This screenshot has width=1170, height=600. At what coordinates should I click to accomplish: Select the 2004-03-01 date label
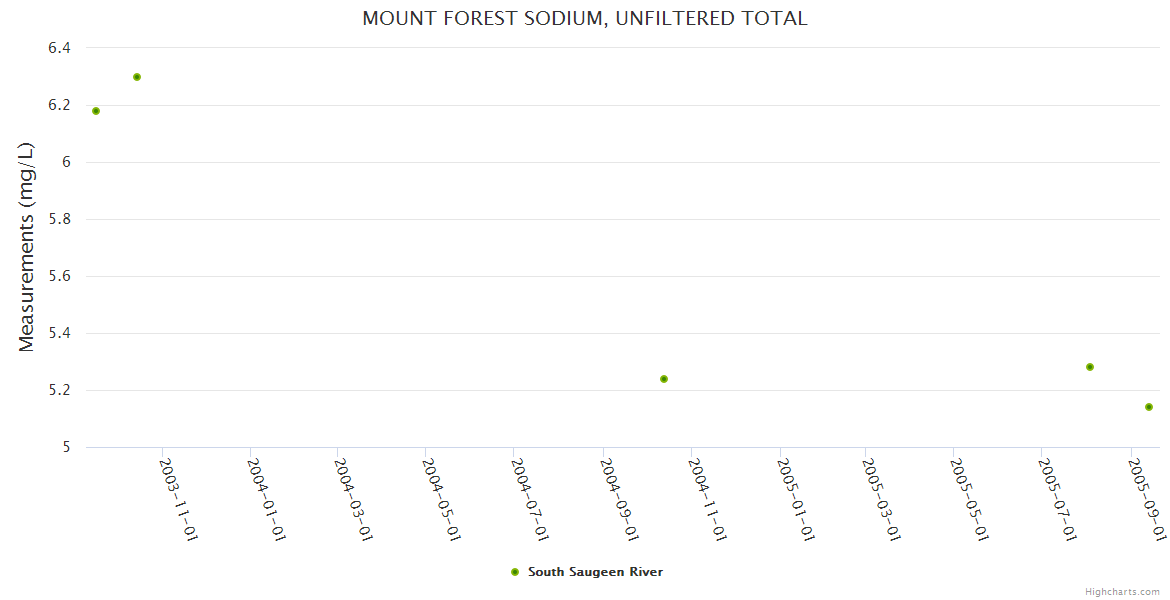(x=354, y=499)
